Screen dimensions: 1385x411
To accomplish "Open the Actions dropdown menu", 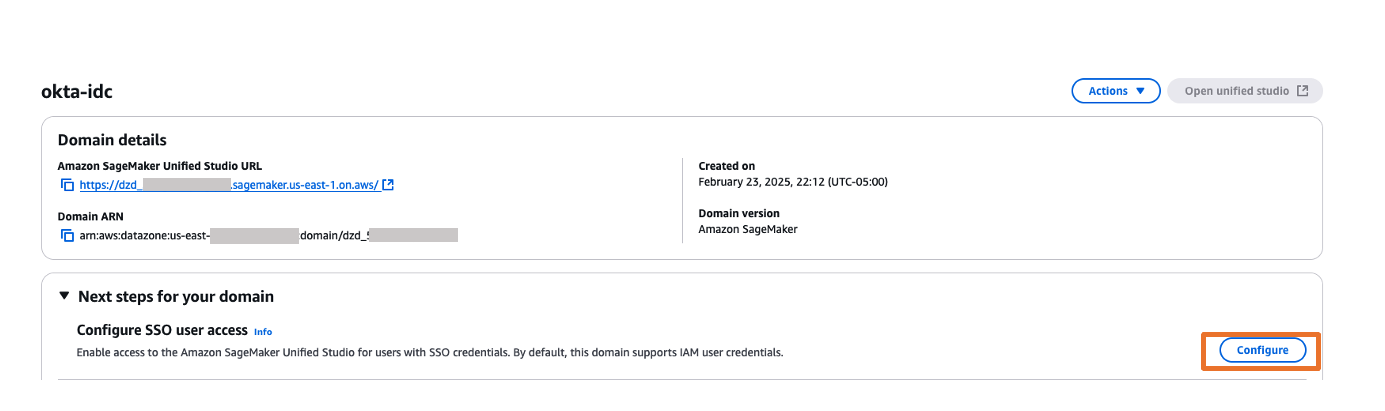I will 1115,91.
